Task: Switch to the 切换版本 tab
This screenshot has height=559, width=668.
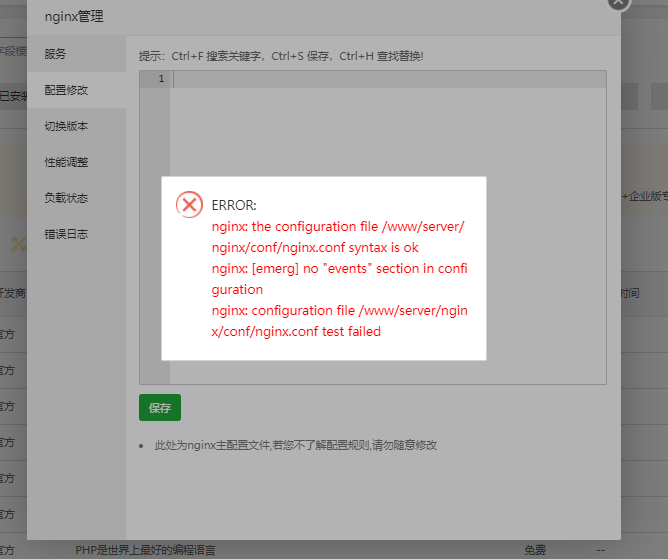Action: click(x=77, y=126)
